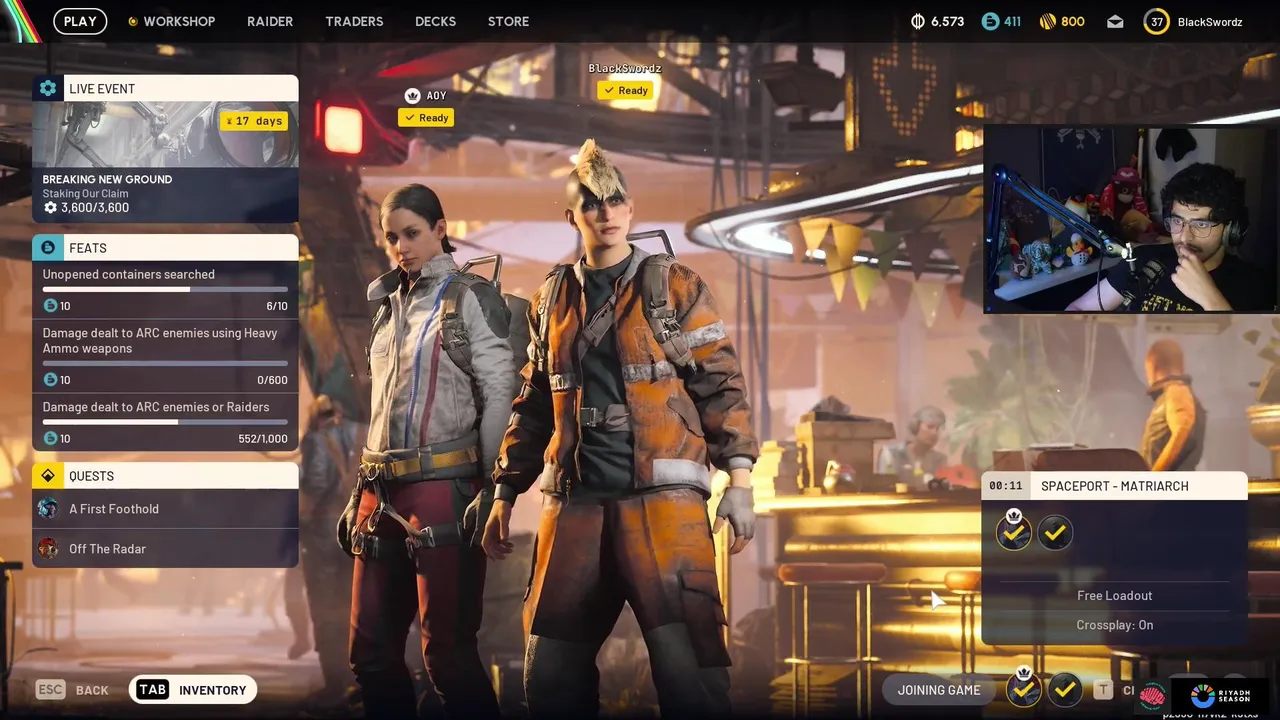1280x720 pixels.
Task: Open the Breaking New Ground event thumbnail
Action: [165, 134]
